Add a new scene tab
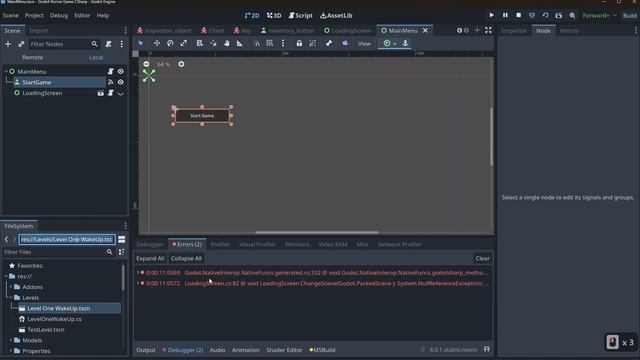This screenshot has height=360, width=640. point(477,30)
